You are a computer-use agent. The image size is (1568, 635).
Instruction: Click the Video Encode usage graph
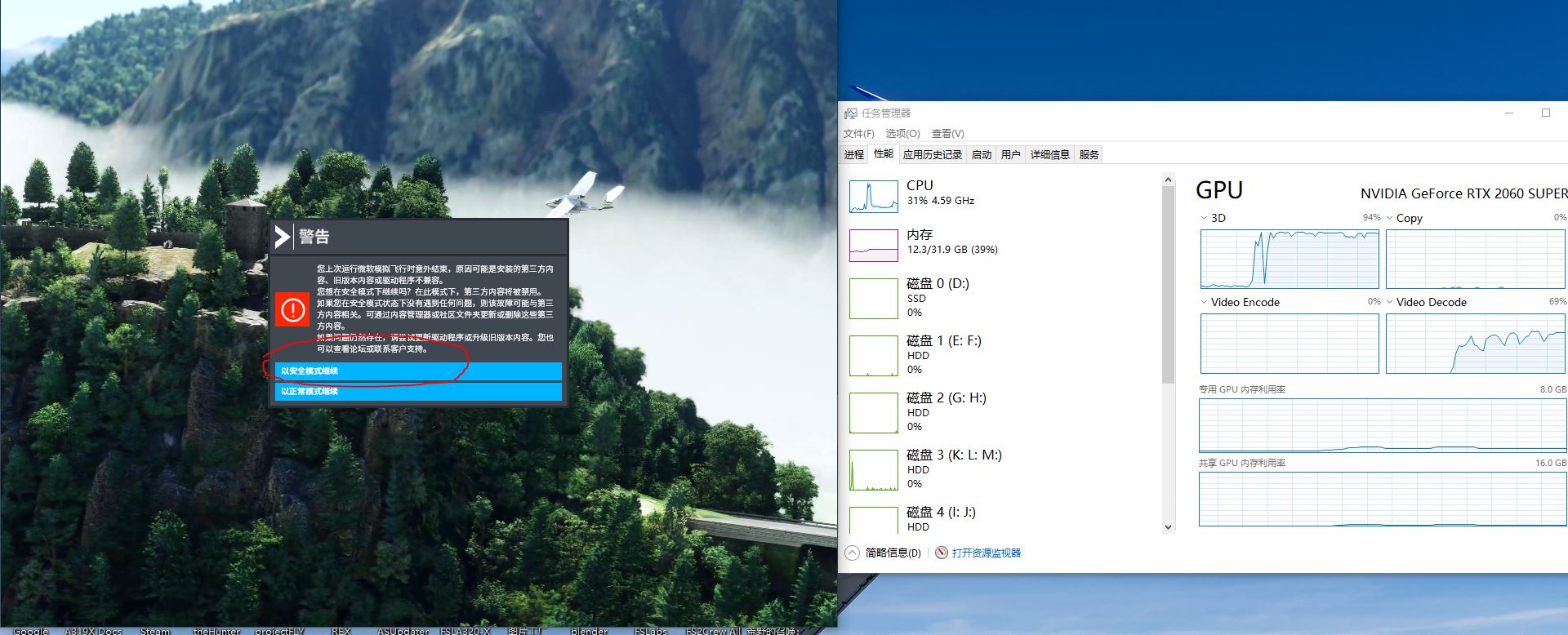pyautogui.click(x=1290, y=344)
